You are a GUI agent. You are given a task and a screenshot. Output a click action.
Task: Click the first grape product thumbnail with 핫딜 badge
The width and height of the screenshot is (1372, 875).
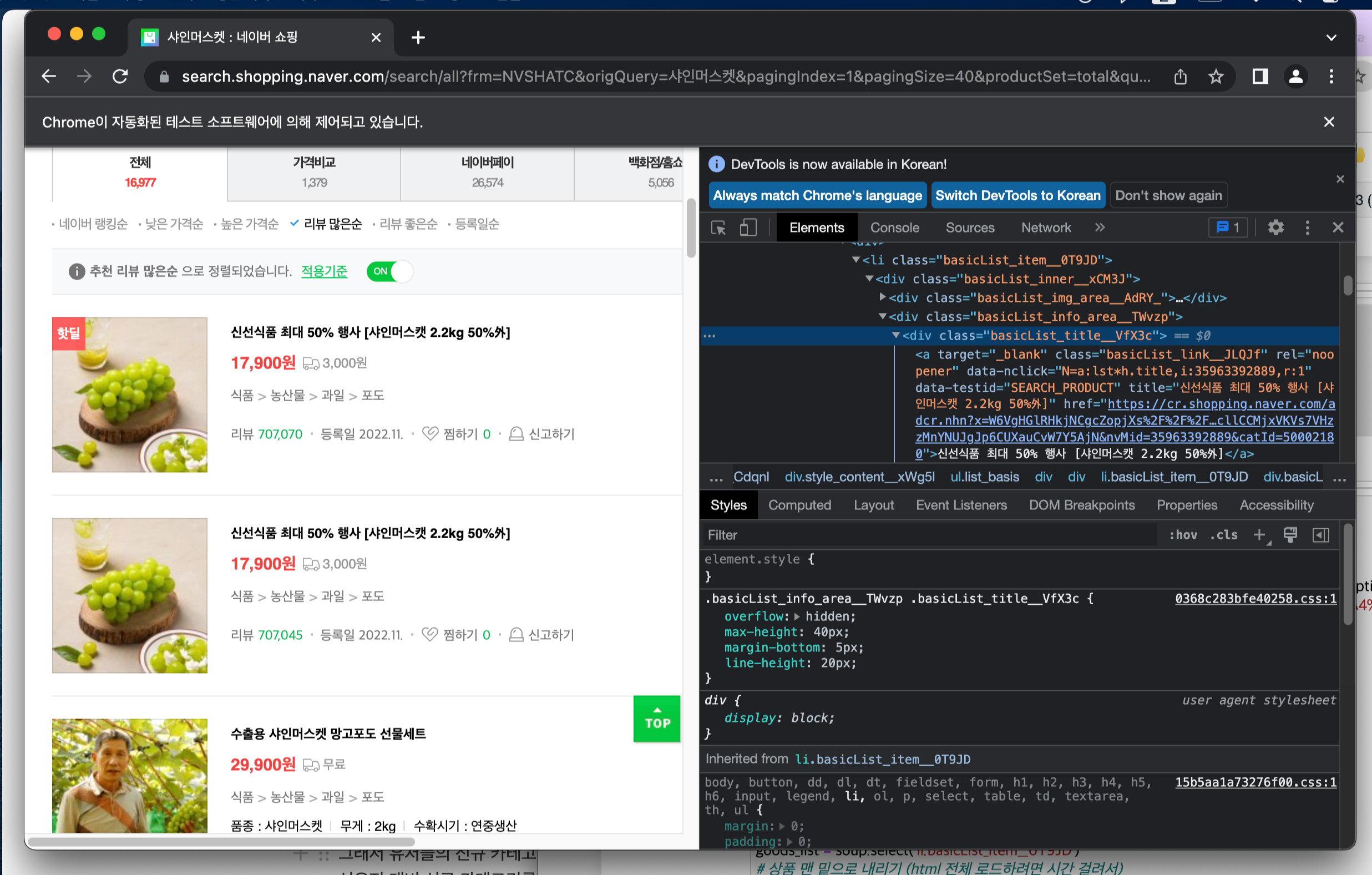click(130, 394)
